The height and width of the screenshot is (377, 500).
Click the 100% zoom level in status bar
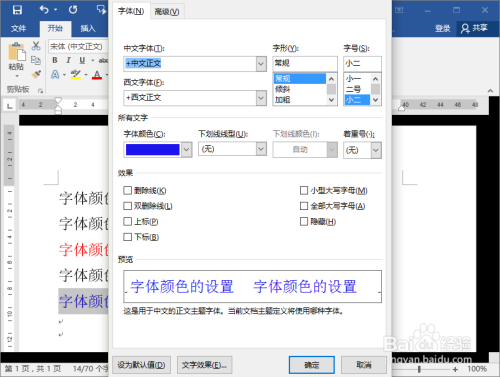pos(477,369)
